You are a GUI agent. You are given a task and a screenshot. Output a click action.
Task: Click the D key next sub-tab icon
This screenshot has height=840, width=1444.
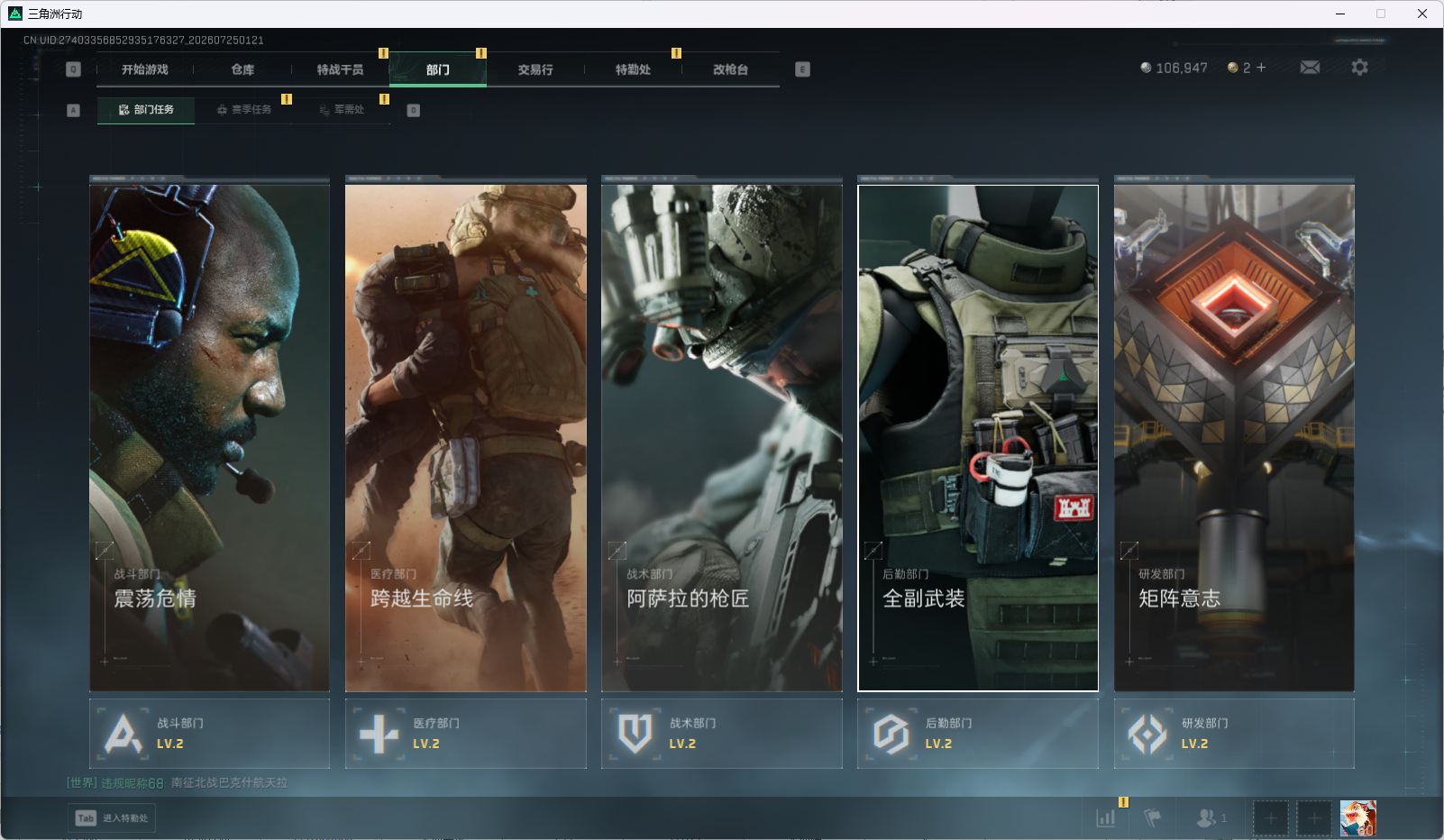point(414,110)
